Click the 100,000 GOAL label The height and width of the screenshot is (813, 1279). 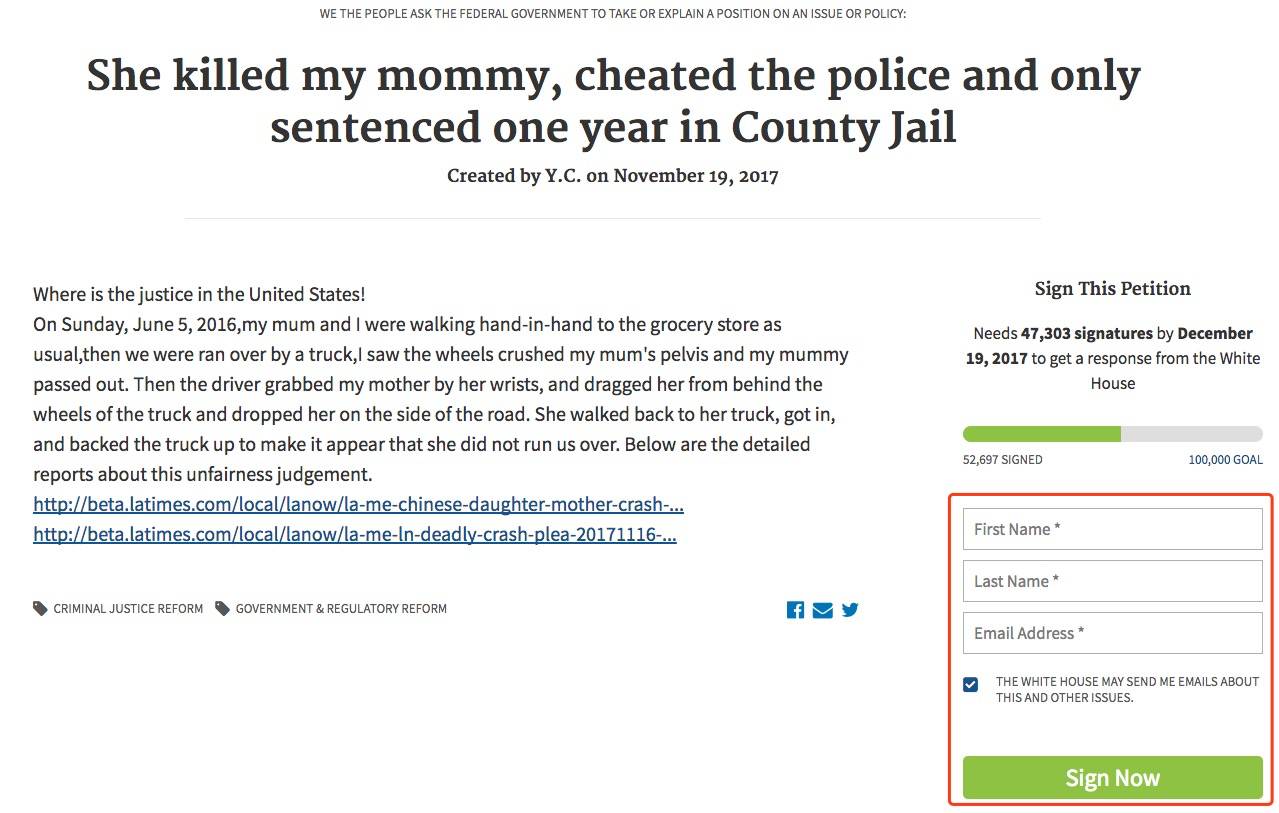click(x=1225, y=460)
